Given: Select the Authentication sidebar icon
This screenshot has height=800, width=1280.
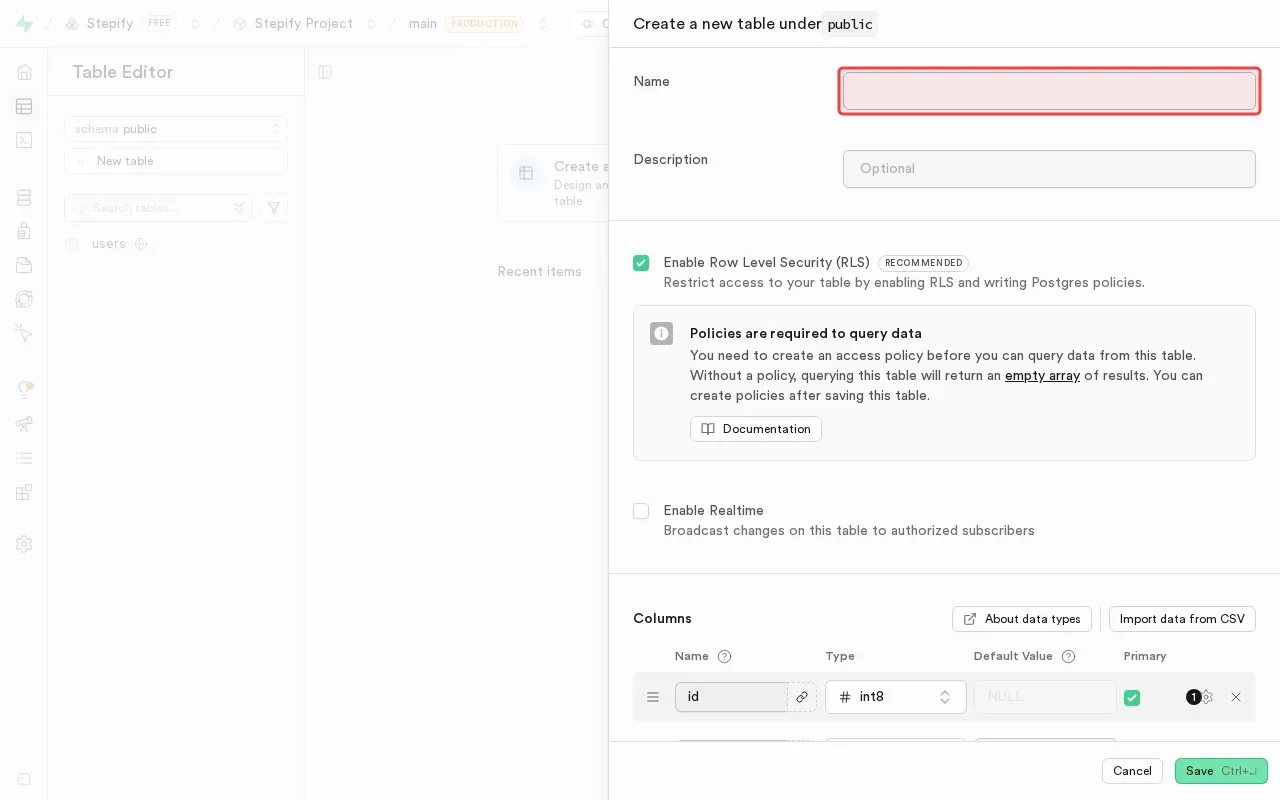Looking at the screenshot, I should (x=24, y=230).
